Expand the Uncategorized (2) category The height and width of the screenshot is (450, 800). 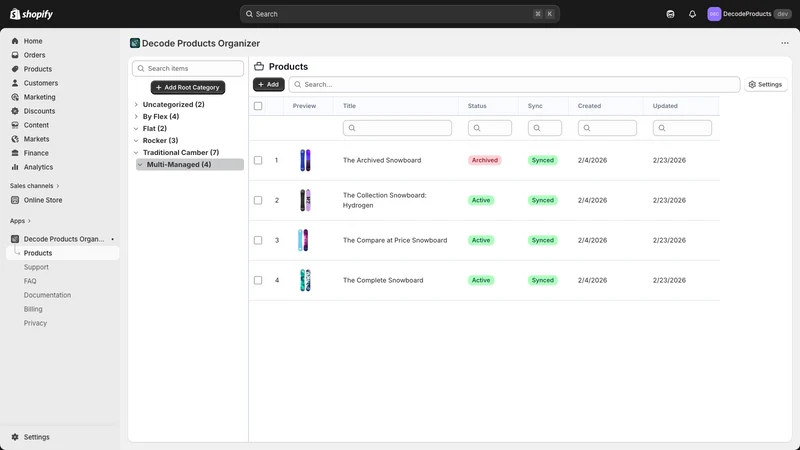[136, 105]
